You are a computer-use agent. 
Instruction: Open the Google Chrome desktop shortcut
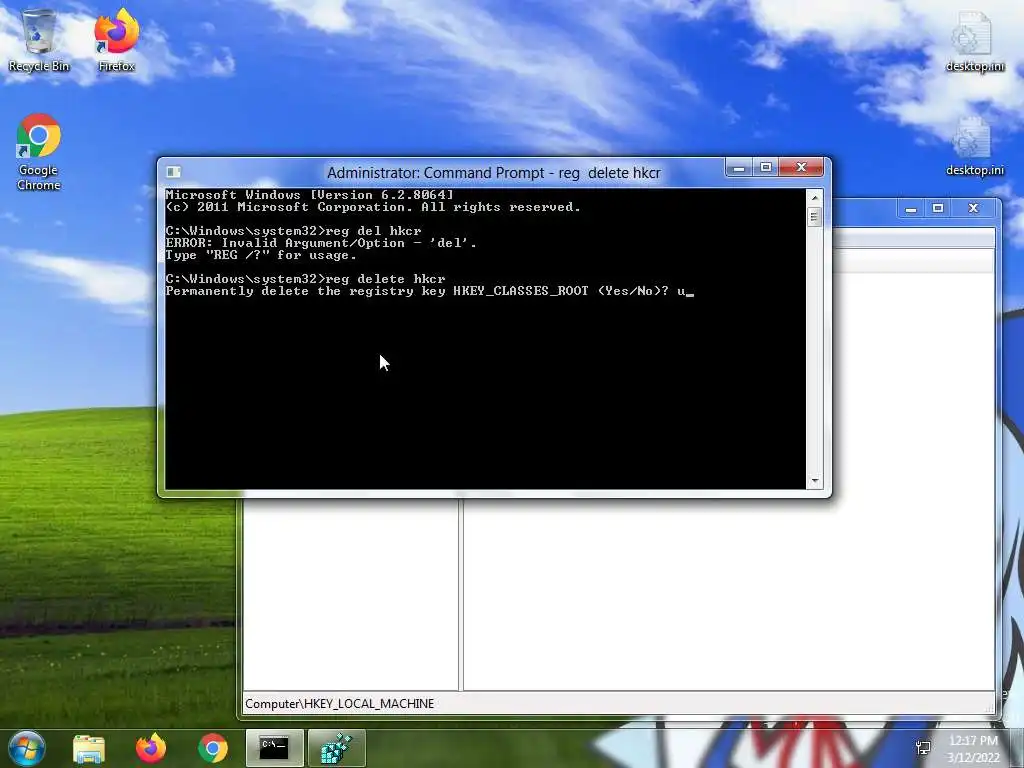[x=39, y=152]
